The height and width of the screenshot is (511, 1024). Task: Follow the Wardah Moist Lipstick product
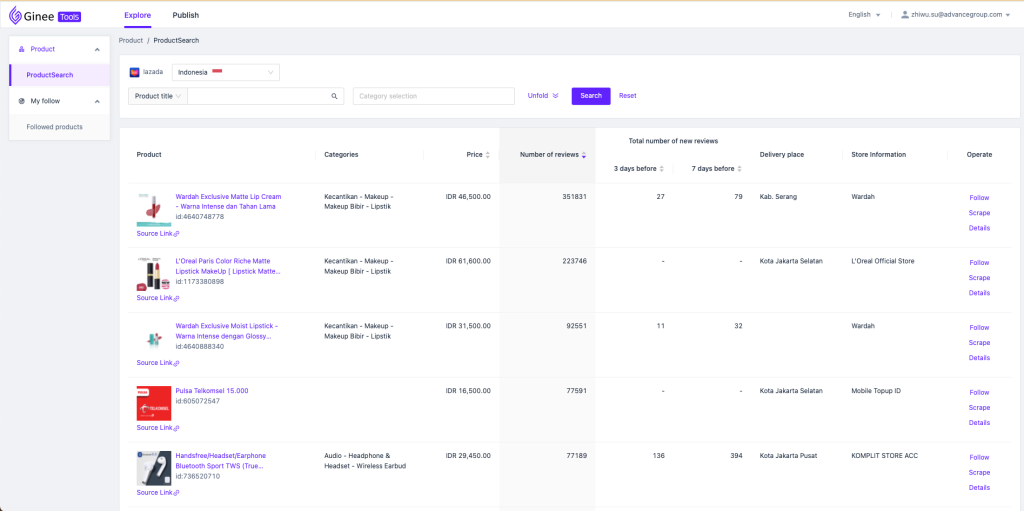pos(979,327)
